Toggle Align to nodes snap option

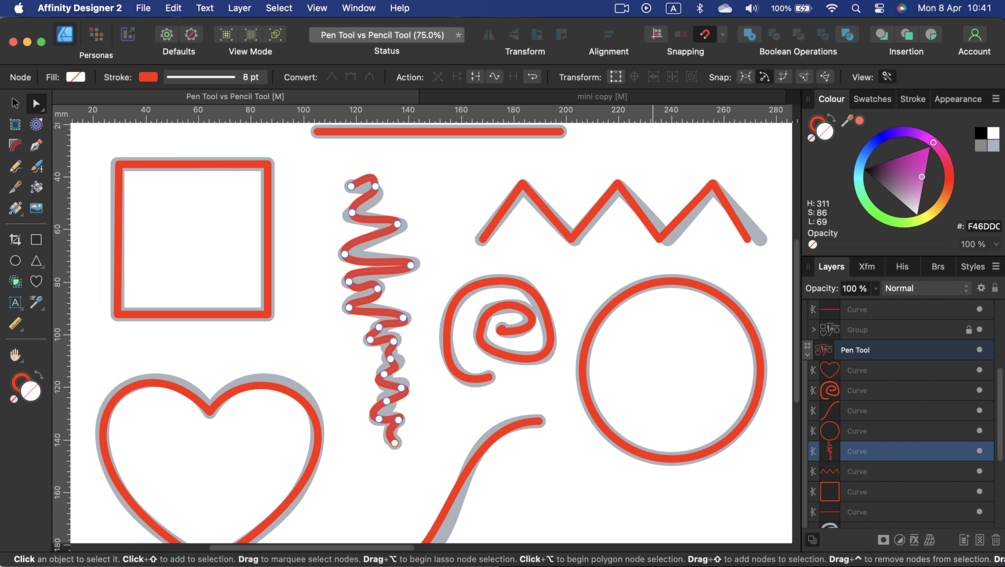(x=745, y=77)
